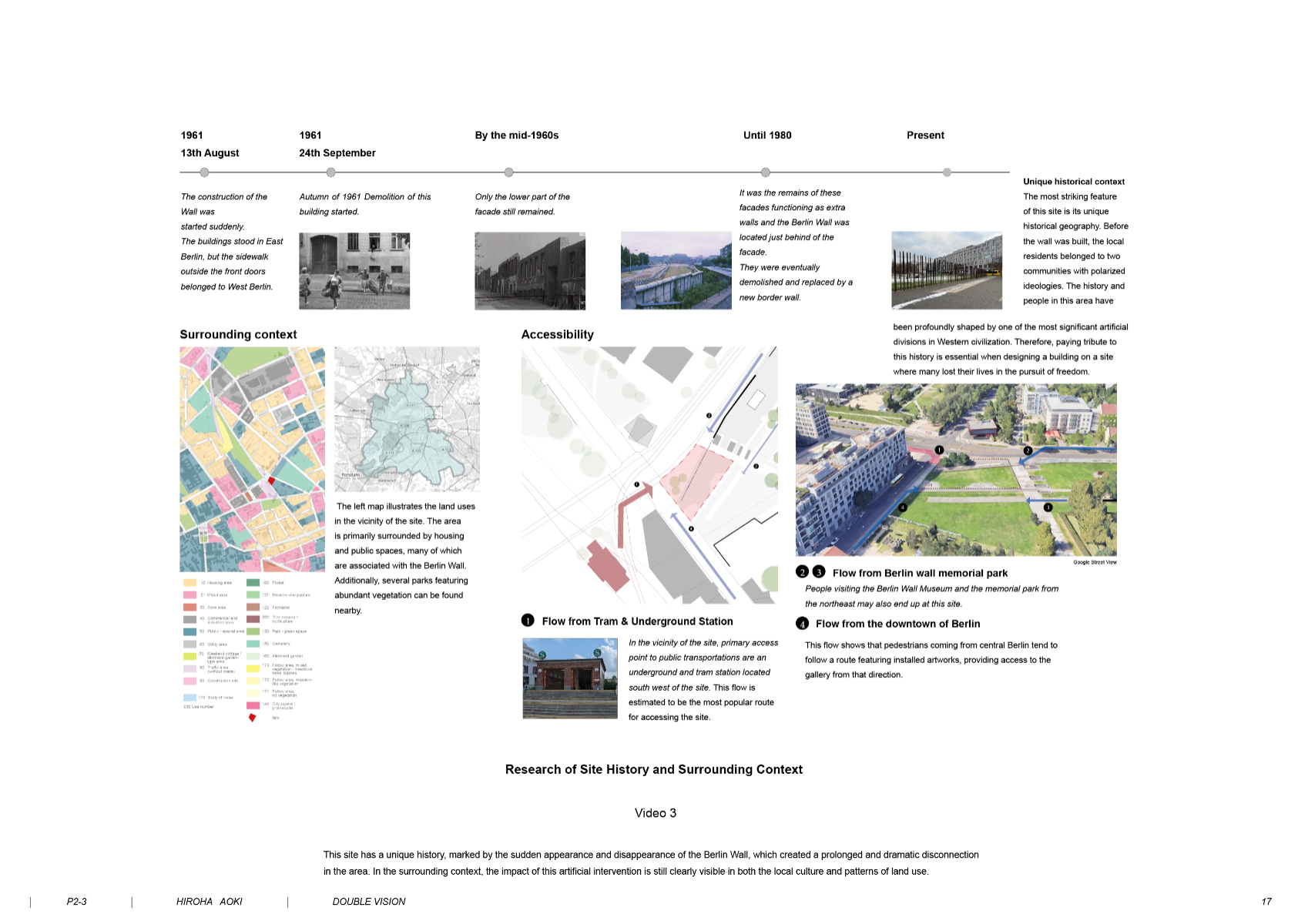
Task: Click the Body of water legend swatch
Action: point(189,698)
